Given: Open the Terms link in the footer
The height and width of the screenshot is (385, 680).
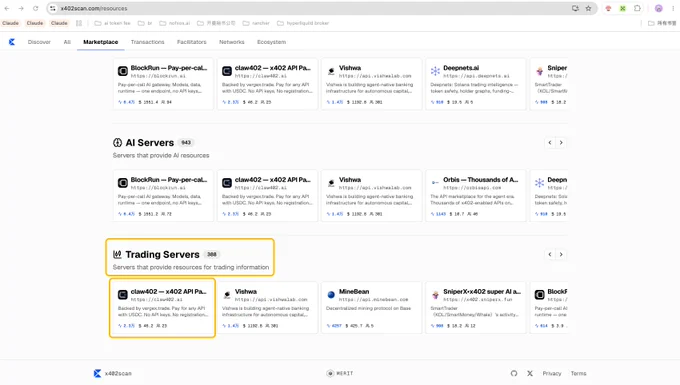Looking at the screenshot, I should pos(579,373).
